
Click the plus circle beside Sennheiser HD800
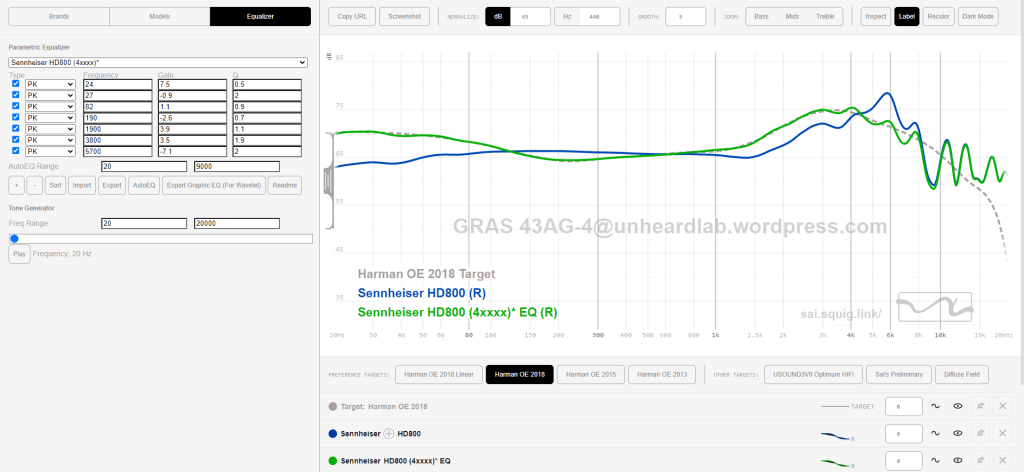pos(389,434)
